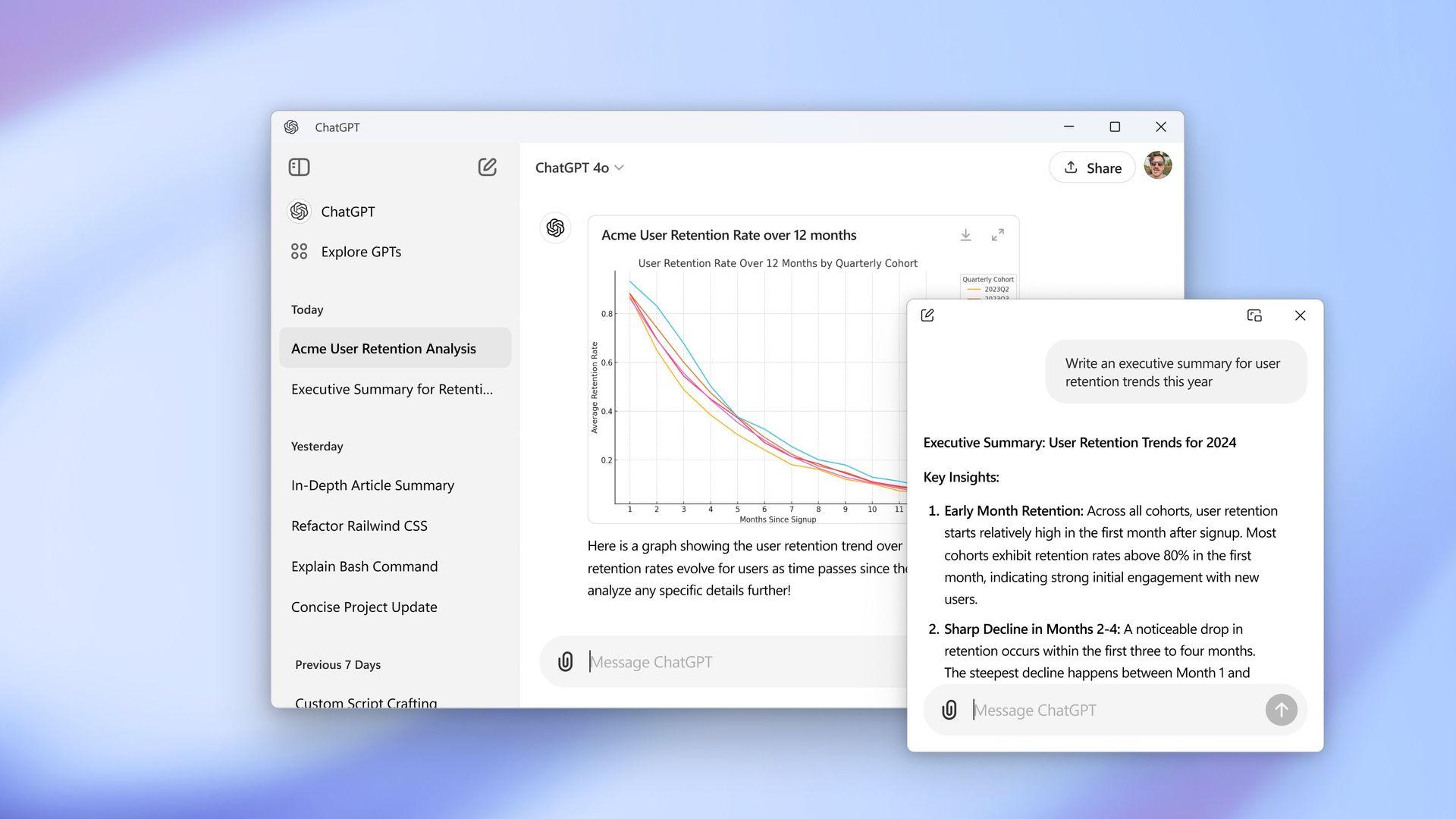Click the compose/new chat icon
Image resolution: width=1456 pixels, height=819 pixels.
[488, 167]
